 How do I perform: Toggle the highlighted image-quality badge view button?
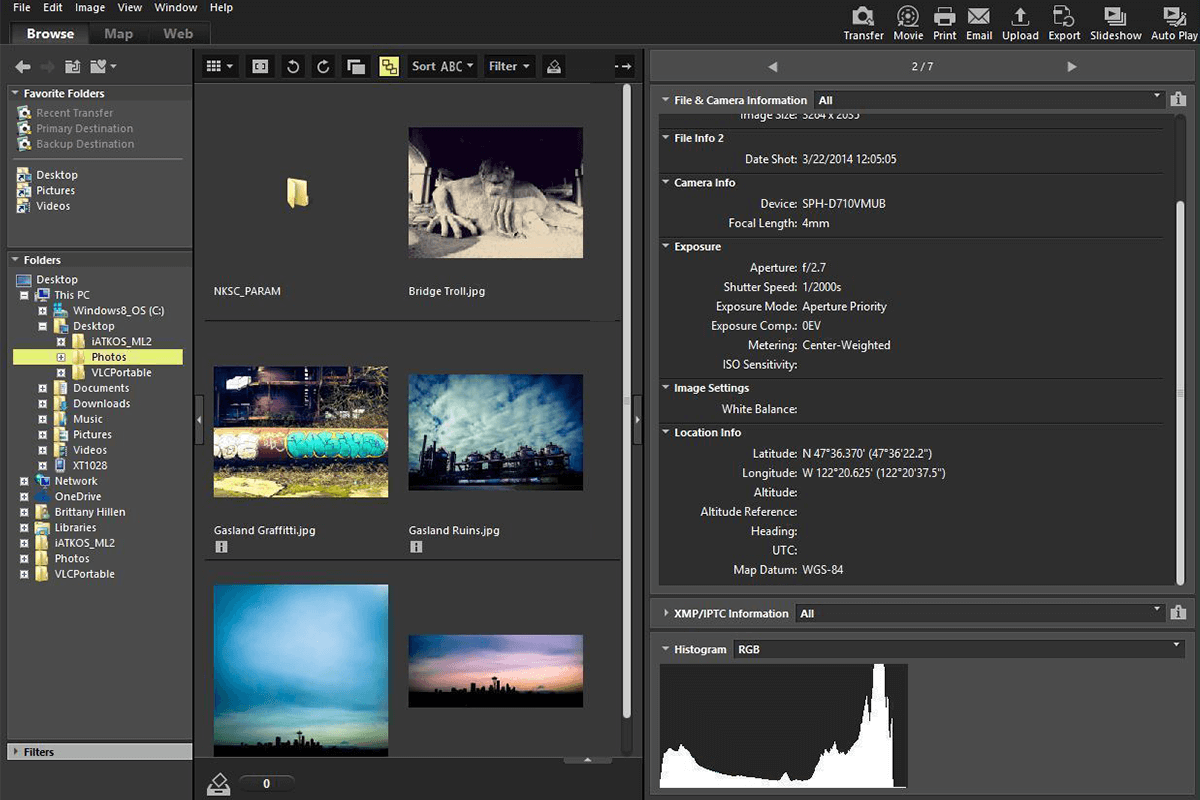(x=389, y=66)
